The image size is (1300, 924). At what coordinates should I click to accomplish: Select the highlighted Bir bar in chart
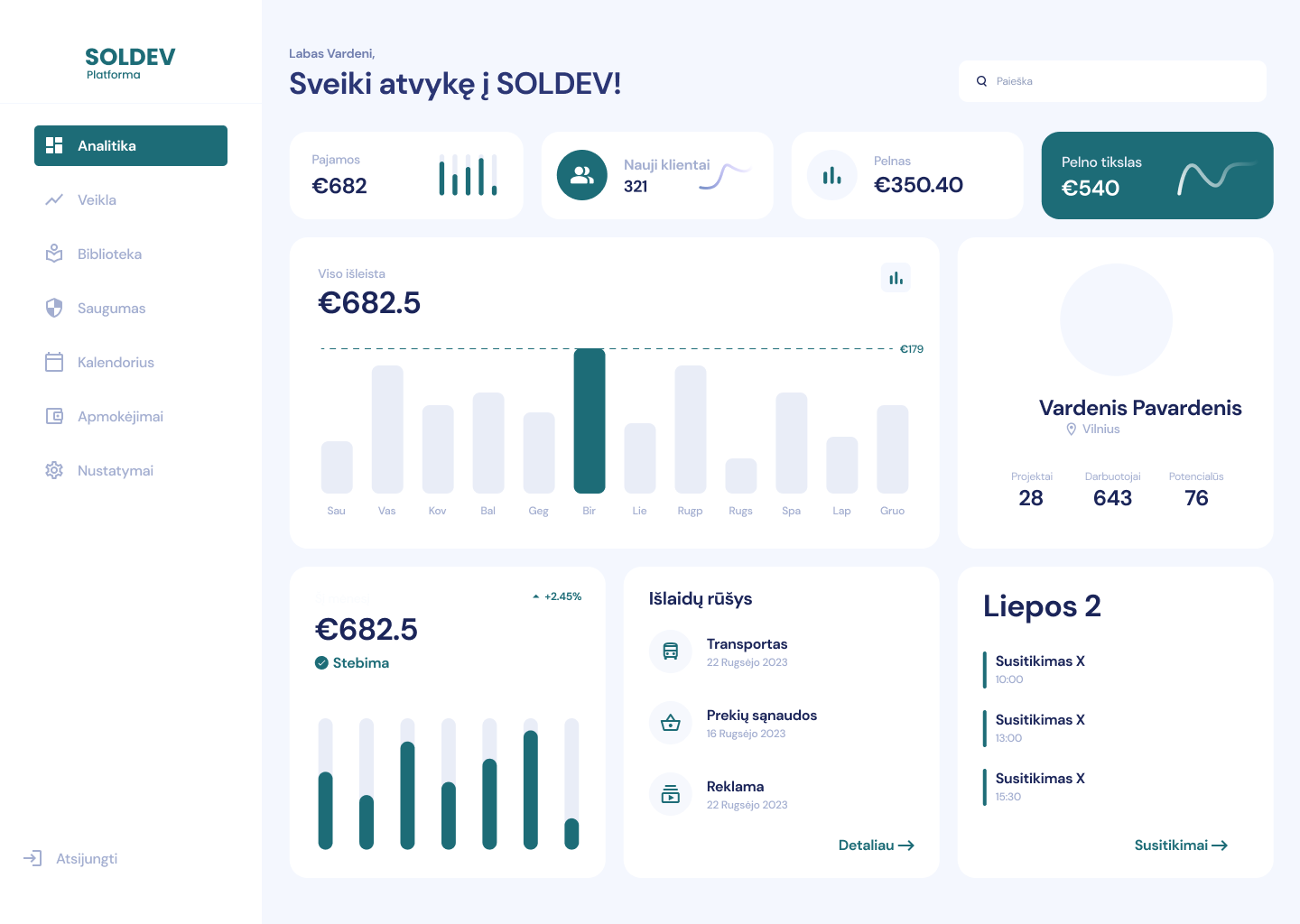click(590, 420)
